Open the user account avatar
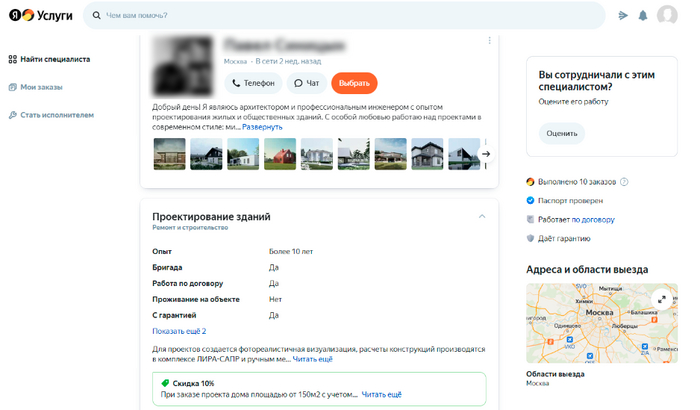 pyautogui.click(x=667, y=16)
